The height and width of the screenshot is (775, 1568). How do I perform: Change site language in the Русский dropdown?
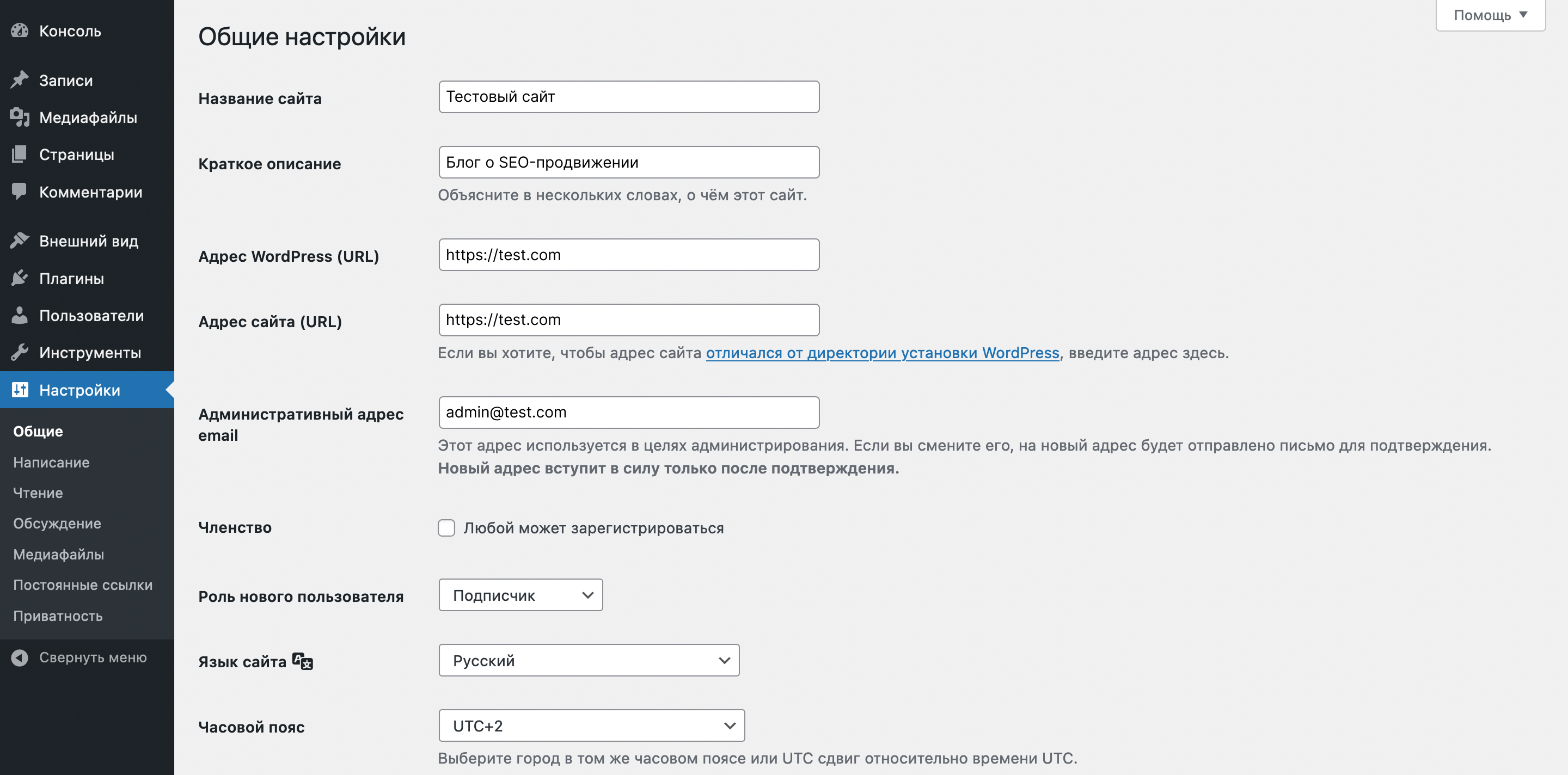point(589,660)
